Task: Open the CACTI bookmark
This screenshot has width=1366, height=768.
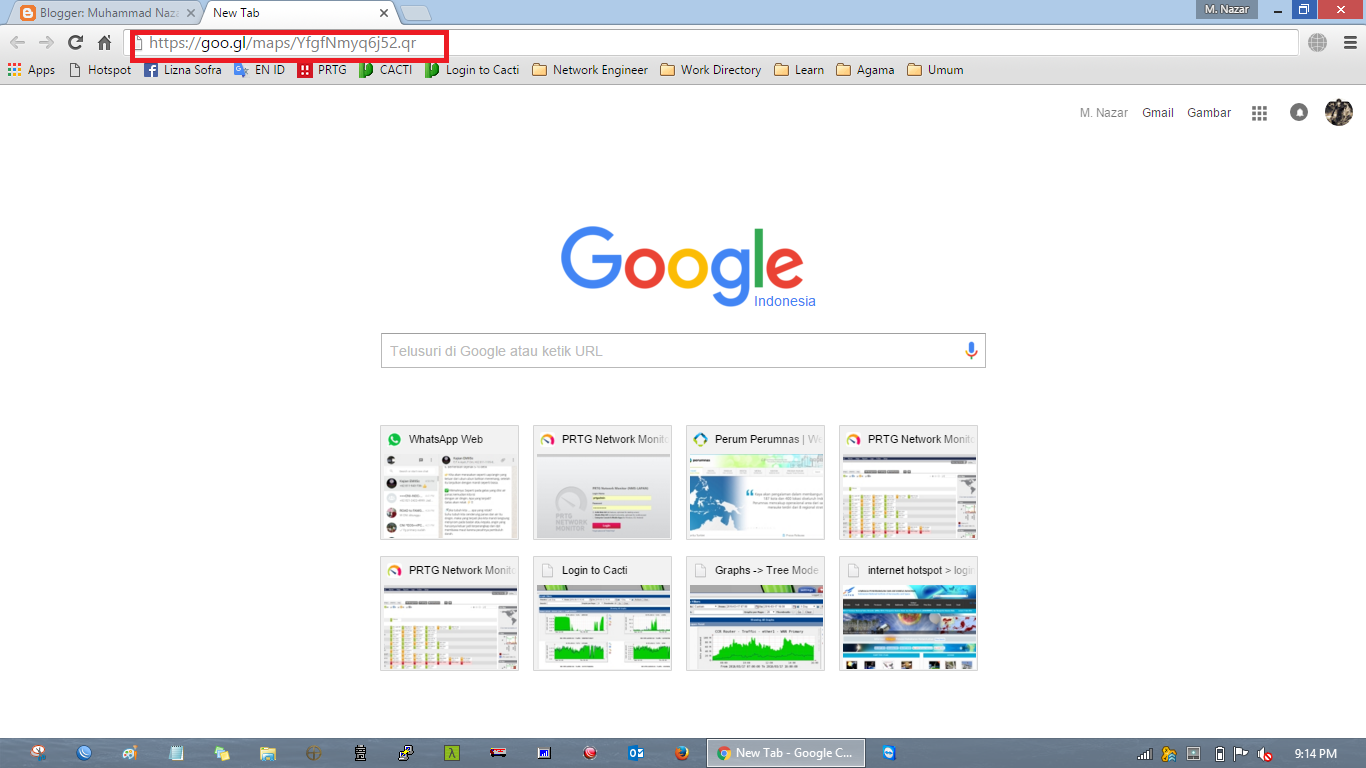Action: click(x=386, y=70)
